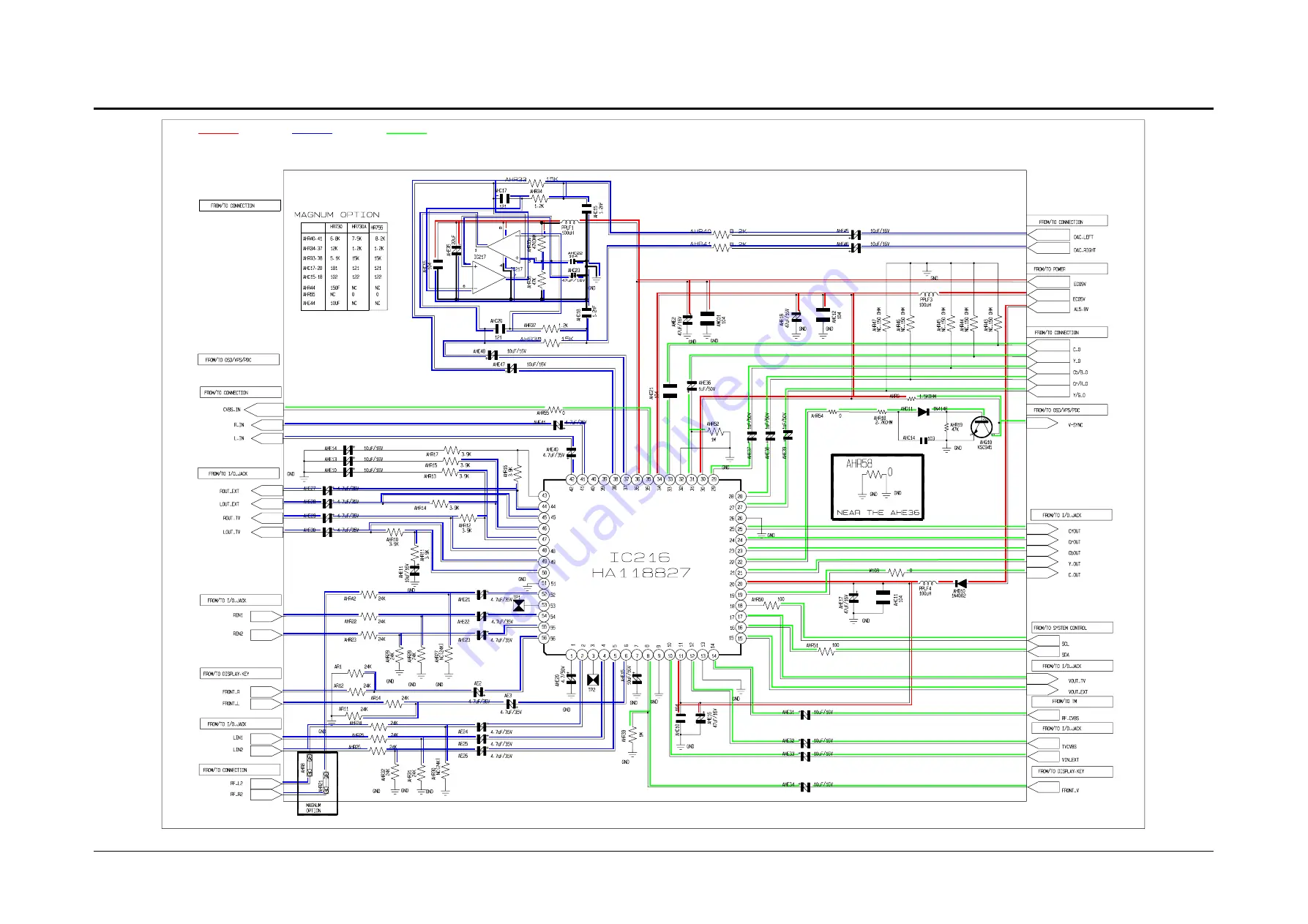1308x924 pixels.
Task: Click the AHR33 15K resistor symbol
Action: click(537, 182)
